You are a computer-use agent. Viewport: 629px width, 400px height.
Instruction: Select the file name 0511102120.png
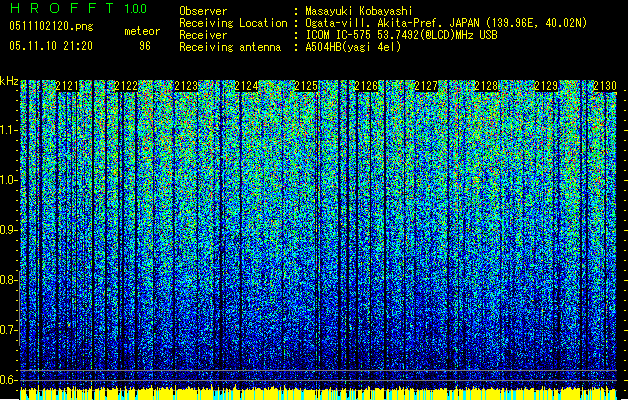tap(51, 26)
